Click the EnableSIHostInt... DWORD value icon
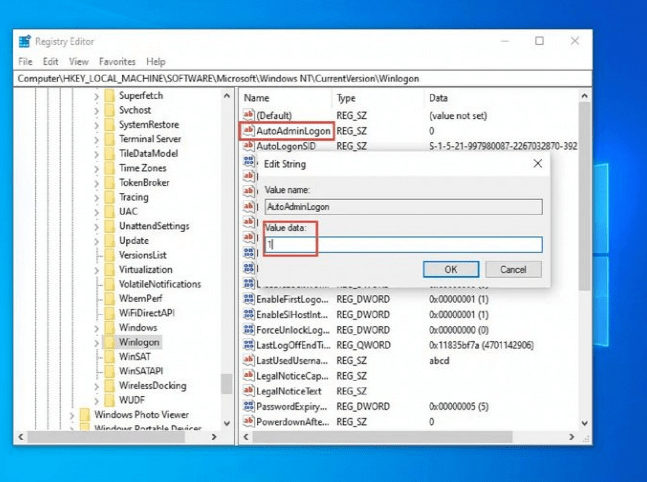This screenshot has width=647, height=482. [x=248, y=314]
